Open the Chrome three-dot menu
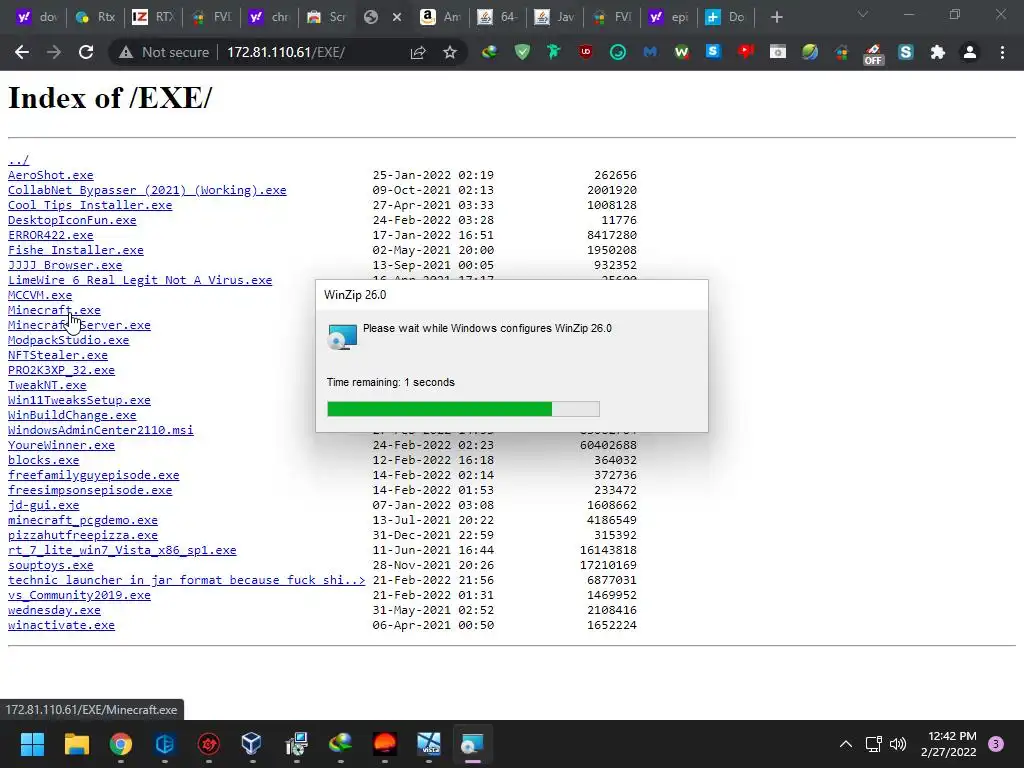The image size is (1024, 768). 1002,52
